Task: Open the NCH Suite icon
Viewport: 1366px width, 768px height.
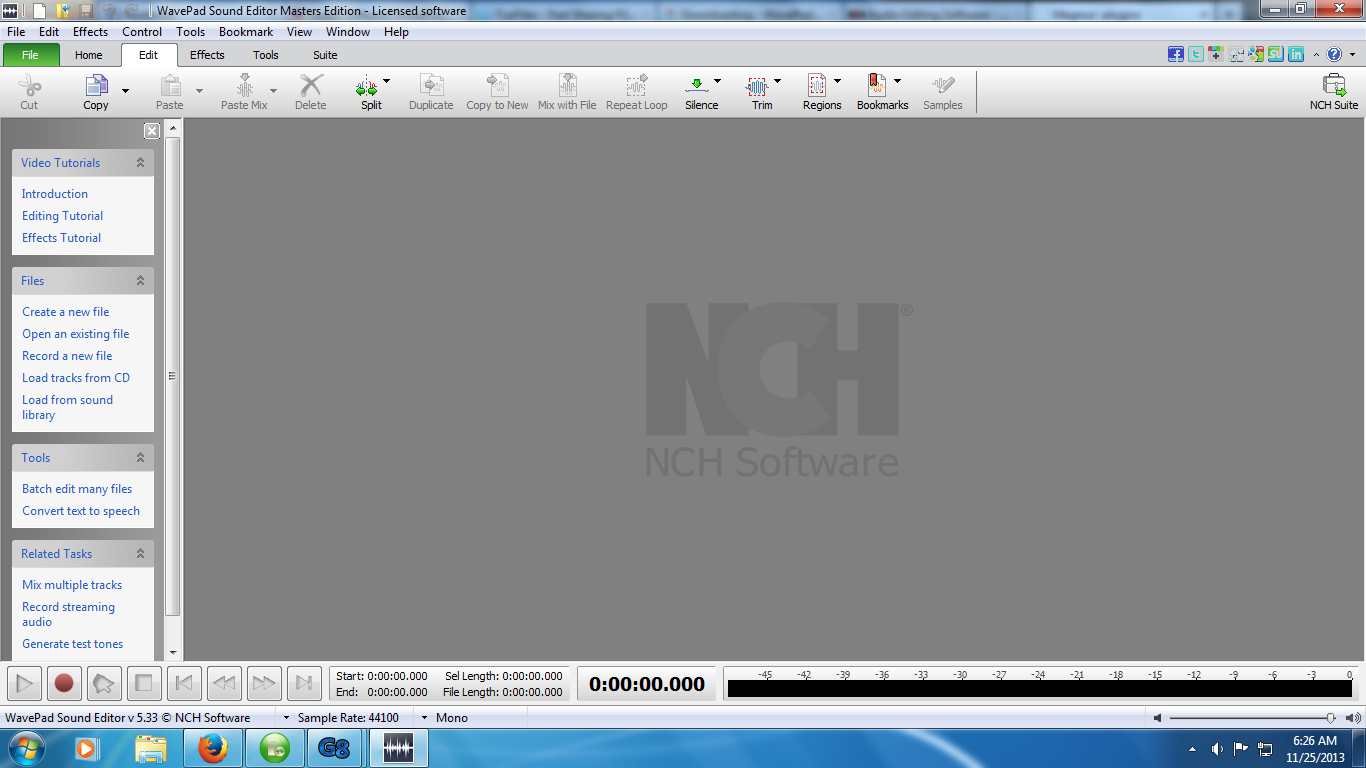Action: tap(1334, 86)
